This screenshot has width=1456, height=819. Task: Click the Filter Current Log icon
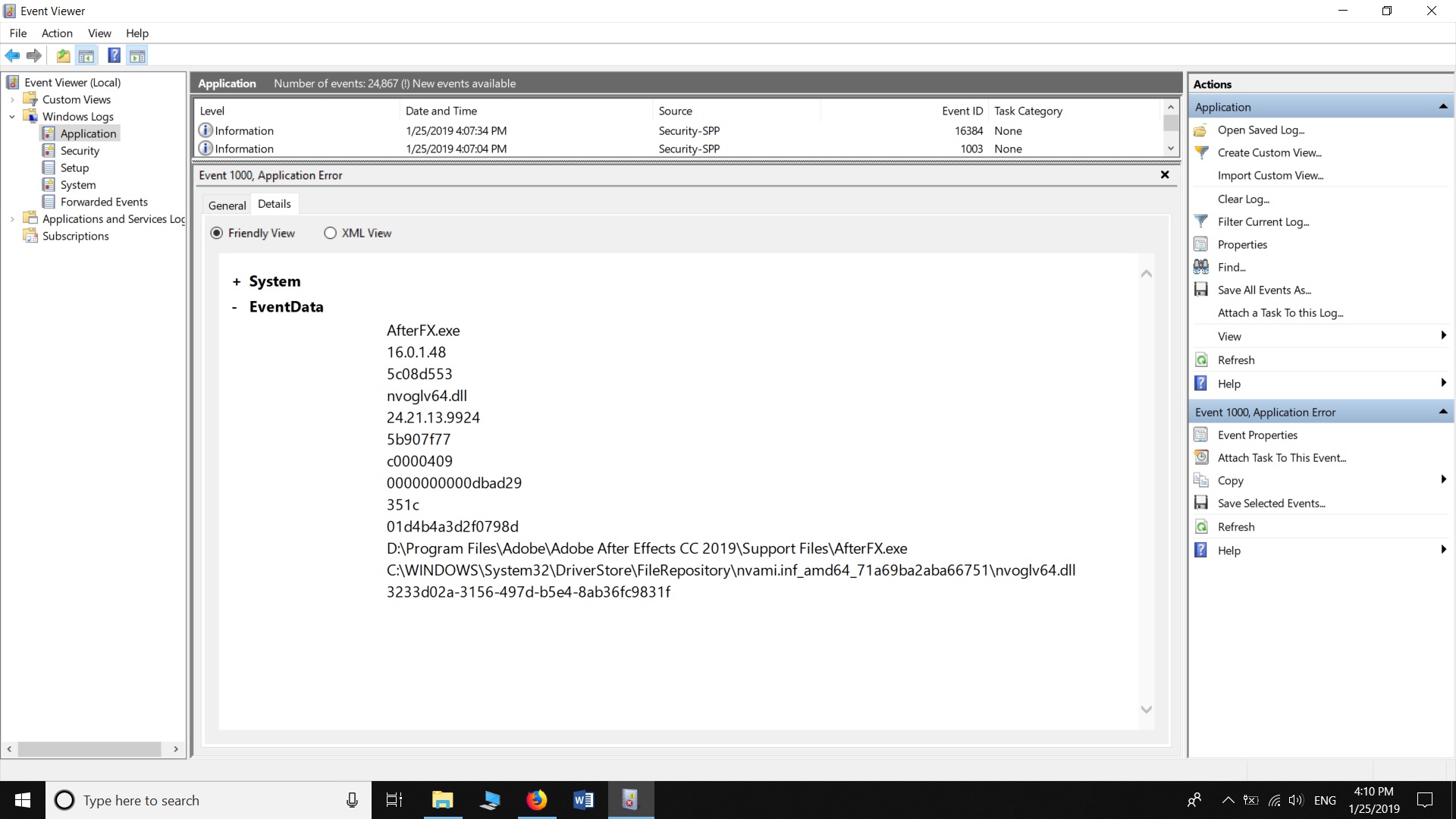(1202, 221)
